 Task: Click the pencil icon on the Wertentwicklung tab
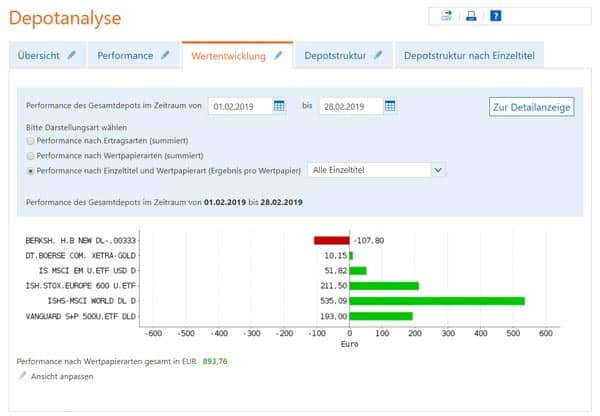tap(278, 55)
